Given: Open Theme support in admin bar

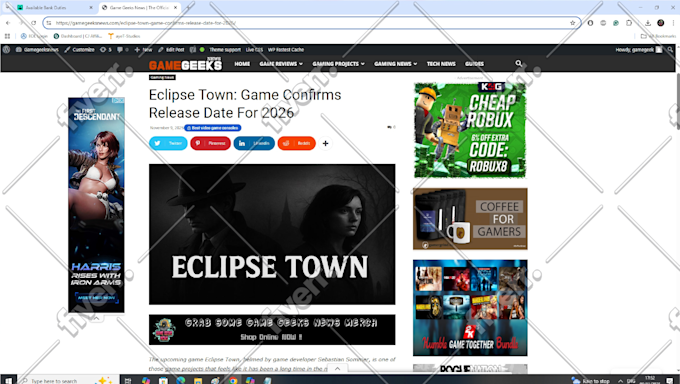Looking at the screenshot, I should (x=225, y=49).
